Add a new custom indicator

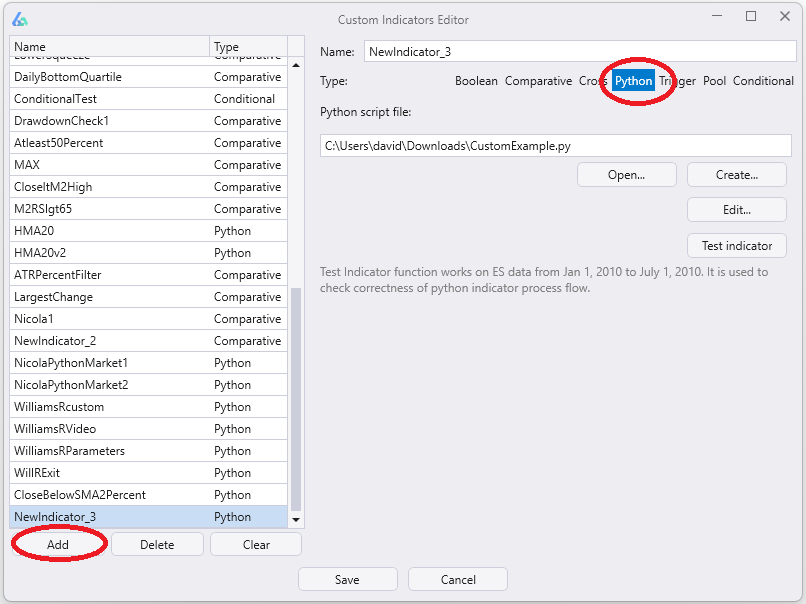pos(58,544)
